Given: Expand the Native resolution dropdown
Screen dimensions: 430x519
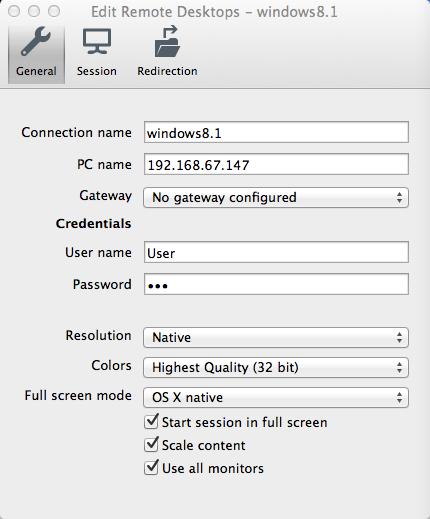Looking at the screenshot, I should pyautogui.click(x=276, y=338).
